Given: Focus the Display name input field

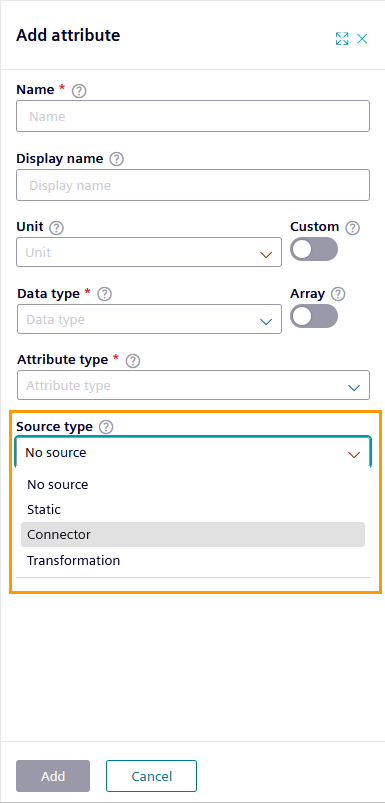Looking at the screenshot, I should 193,185.
